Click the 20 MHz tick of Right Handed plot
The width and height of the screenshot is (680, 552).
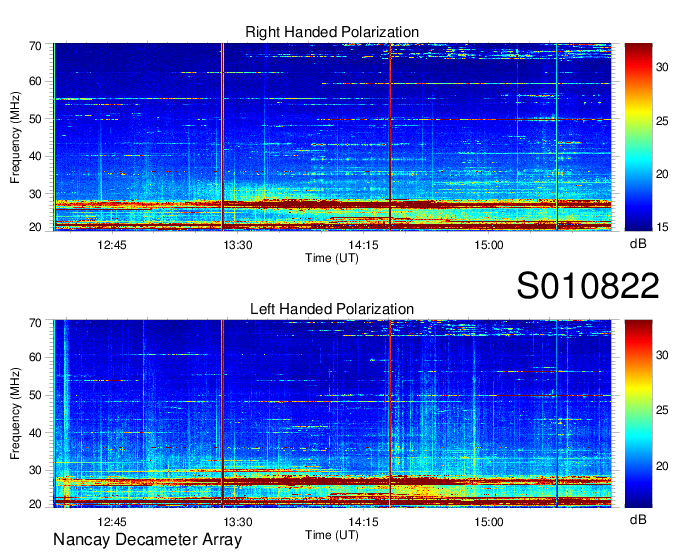tap(35, 227)
